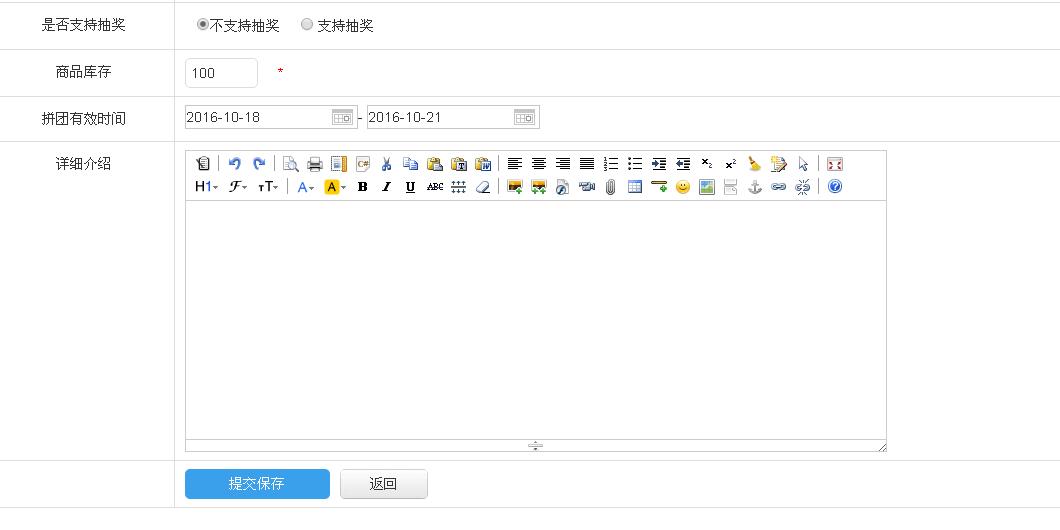This screenshot has height=530, width=1060.
Task: Open the font size dropdown
Action: coord(268,187)
